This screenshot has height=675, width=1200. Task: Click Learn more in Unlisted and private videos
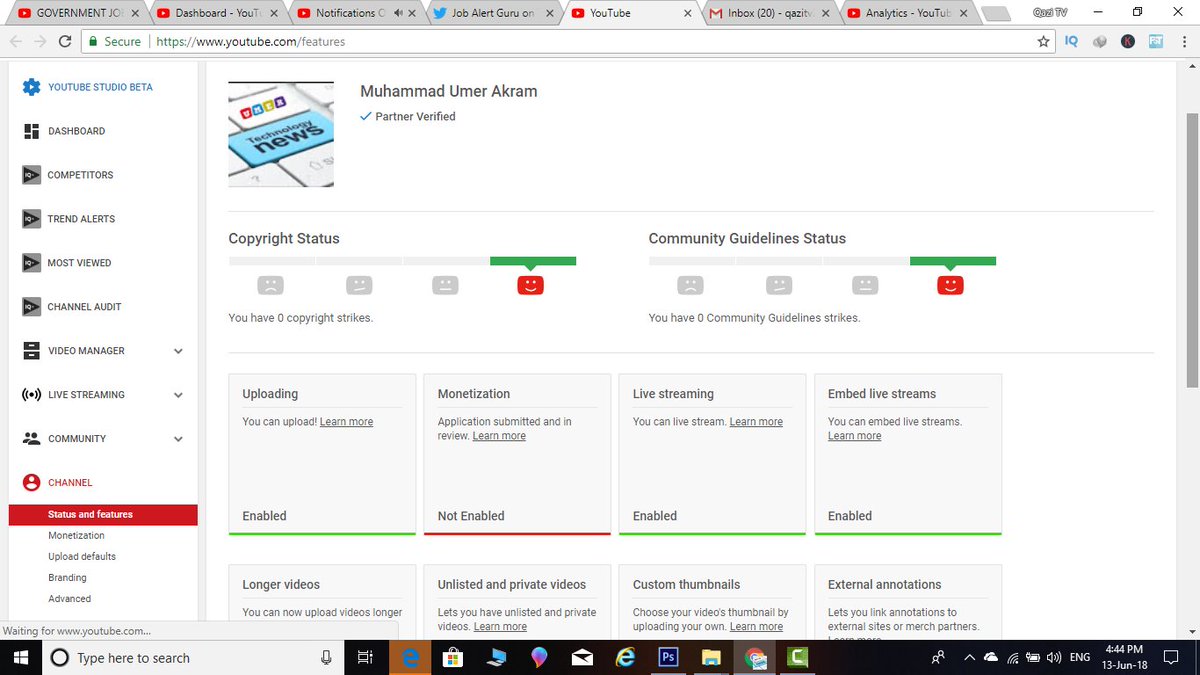500,627
